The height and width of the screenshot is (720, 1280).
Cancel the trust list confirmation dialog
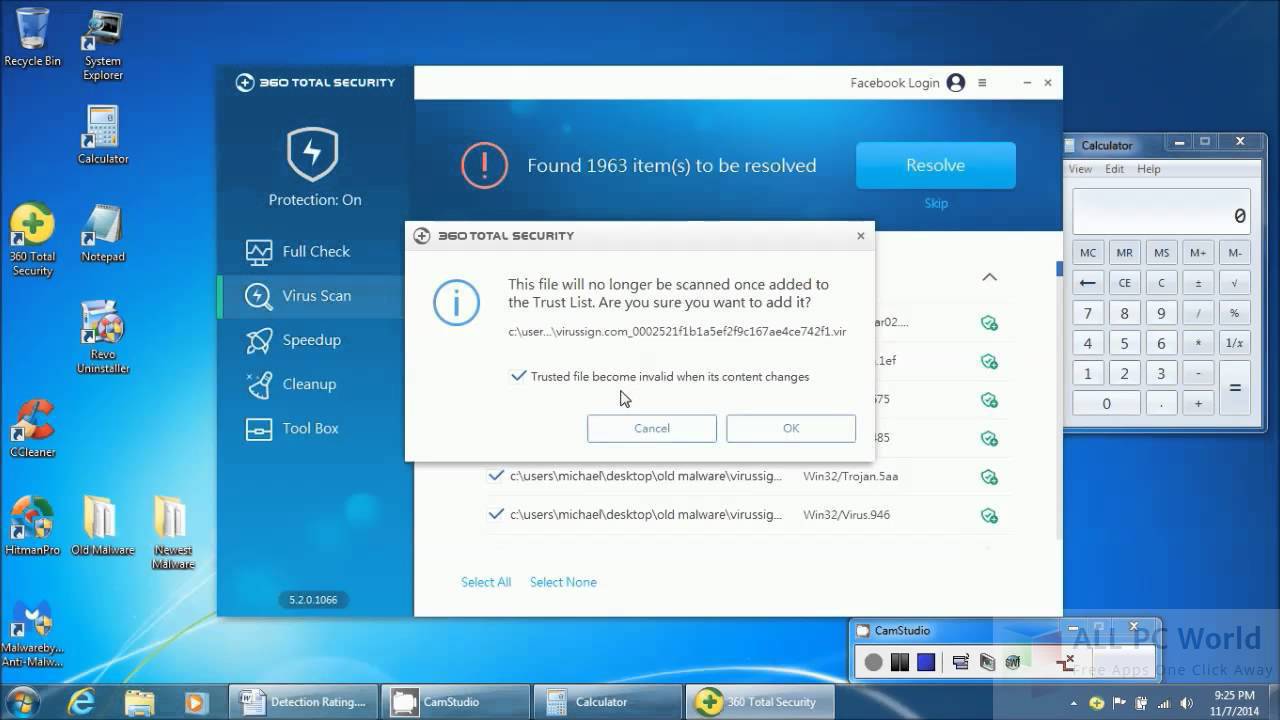651,428
